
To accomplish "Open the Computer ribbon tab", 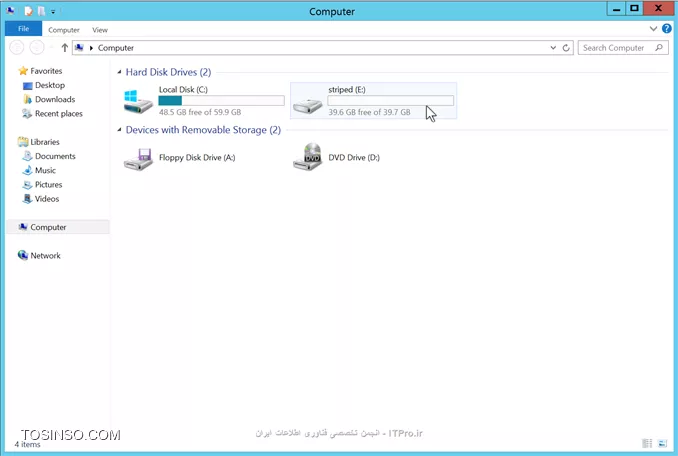I will tap(64, 30).
